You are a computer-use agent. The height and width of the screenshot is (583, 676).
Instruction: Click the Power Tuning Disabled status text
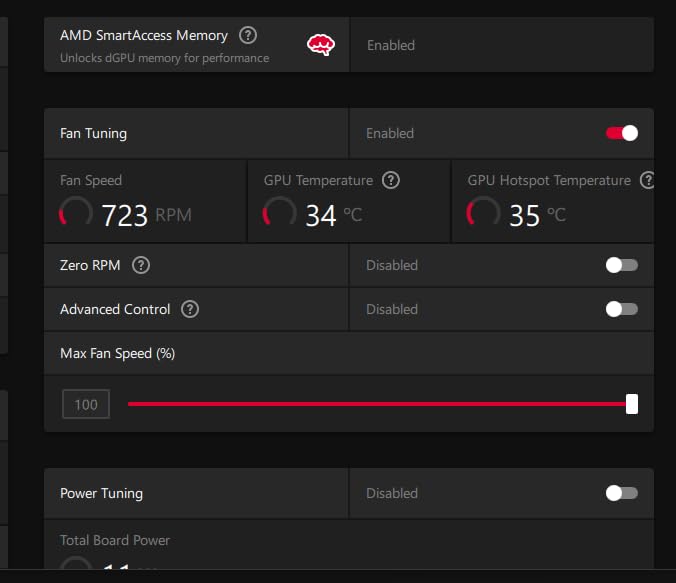coord(392,493)
